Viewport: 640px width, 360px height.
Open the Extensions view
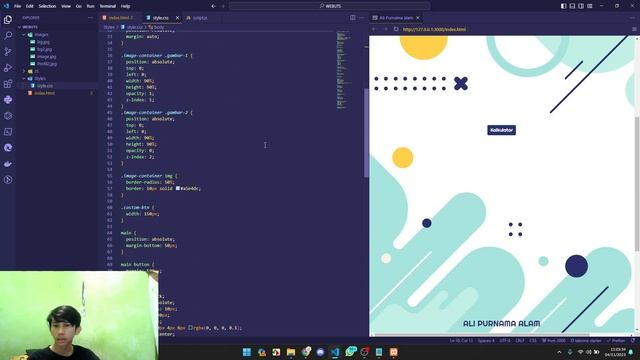click(8, 84)
